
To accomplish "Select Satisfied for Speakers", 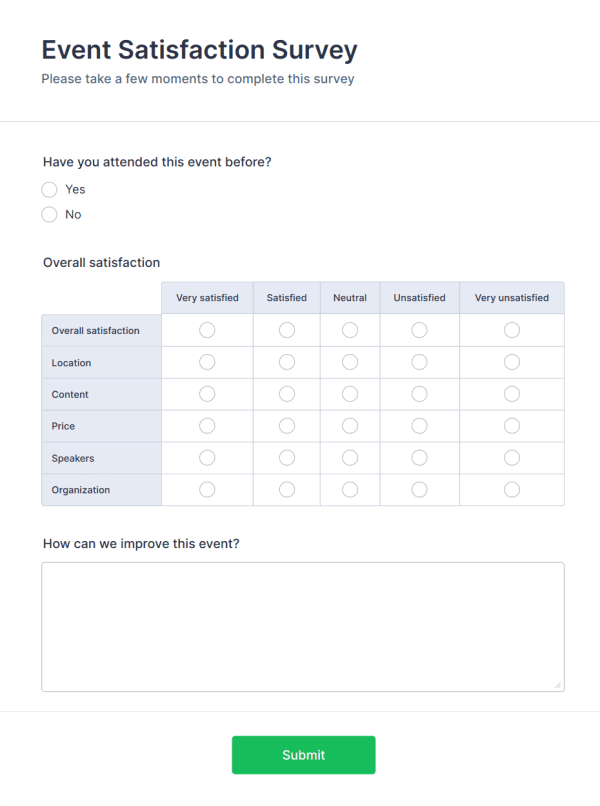I will tap(286, 458).
